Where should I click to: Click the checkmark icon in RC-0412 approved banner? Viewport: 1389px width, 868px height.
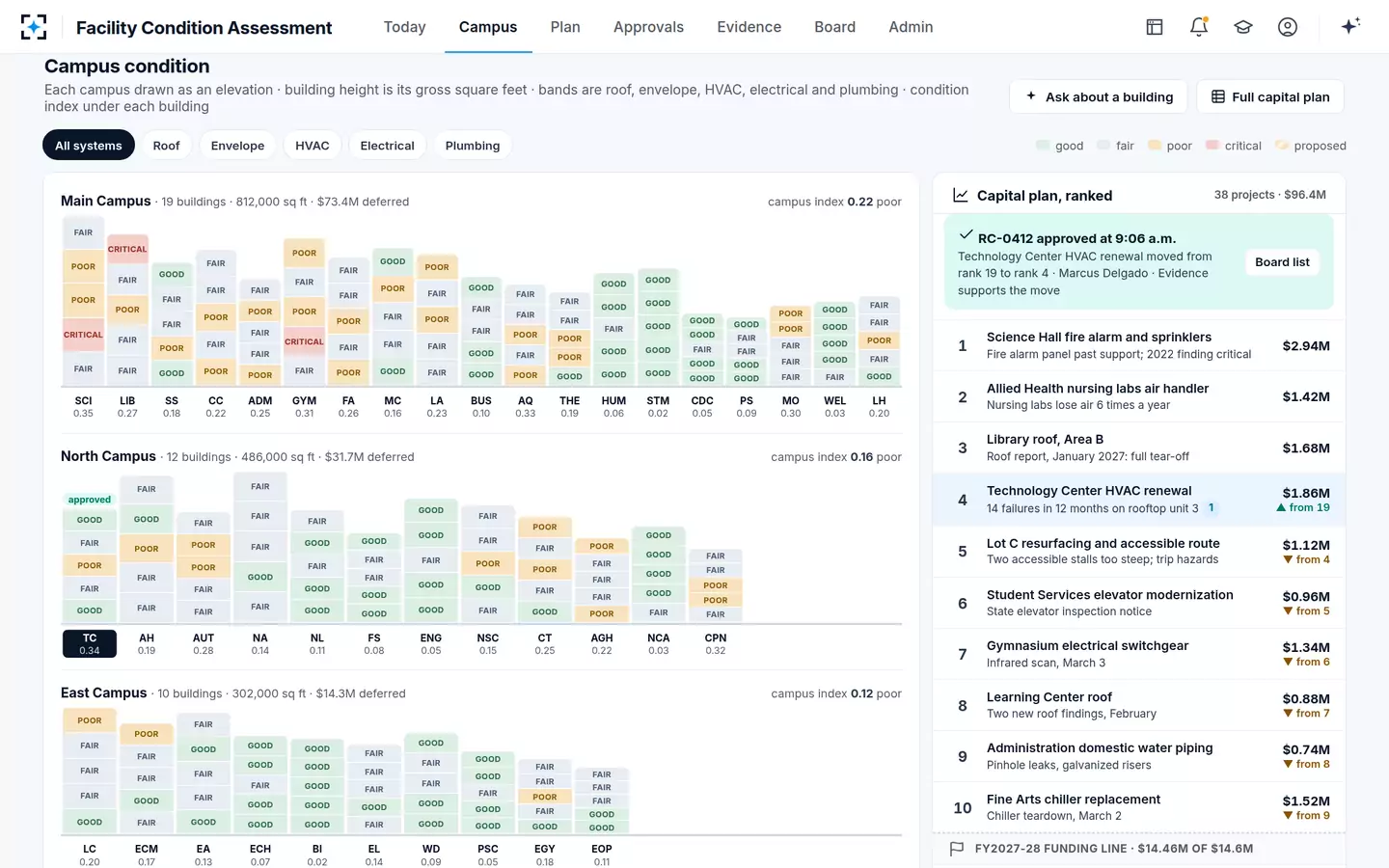pyautogui.click(x=966, y=235)
